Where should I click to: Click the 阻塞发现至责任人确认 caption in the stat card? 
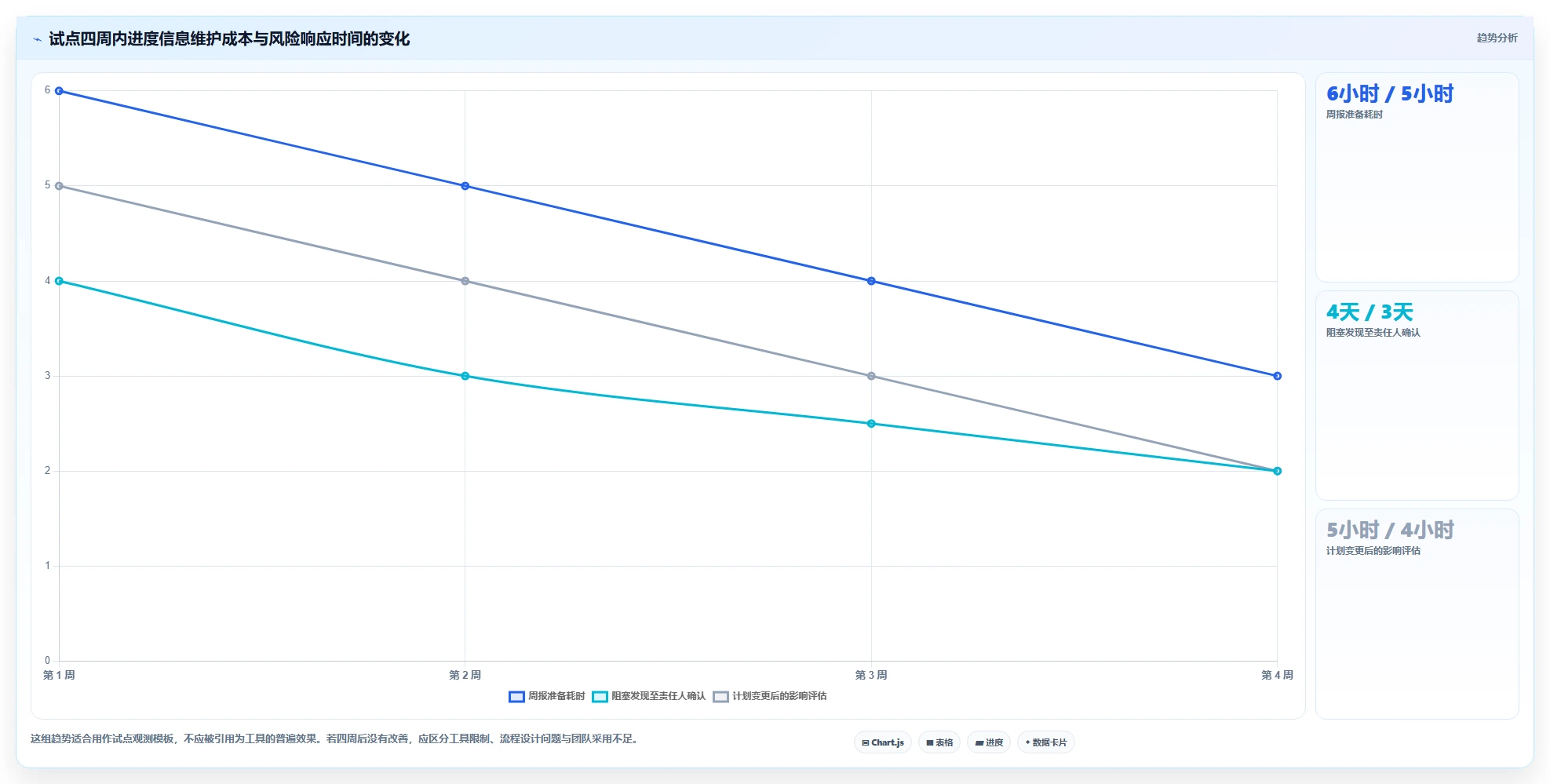[x=1373, y=333]
